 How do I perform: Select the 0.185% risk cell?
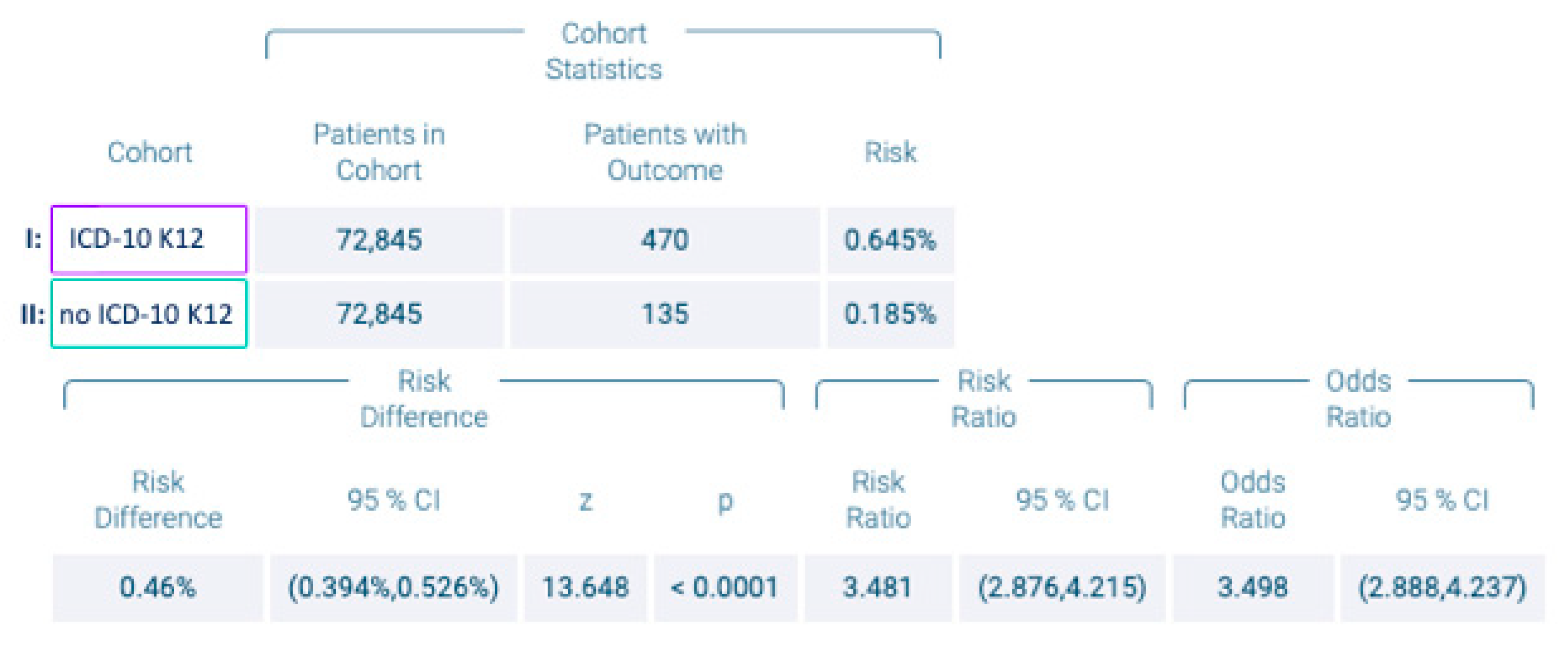point(890,314)
